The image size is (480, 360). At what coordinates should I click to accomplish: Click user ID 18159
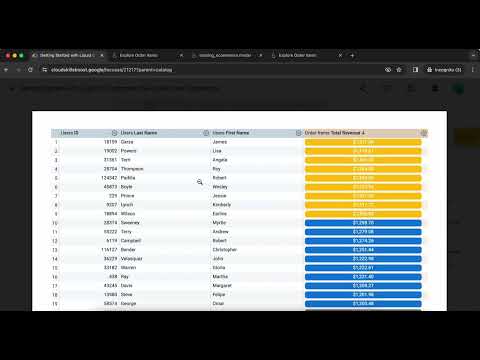(110, 142)
